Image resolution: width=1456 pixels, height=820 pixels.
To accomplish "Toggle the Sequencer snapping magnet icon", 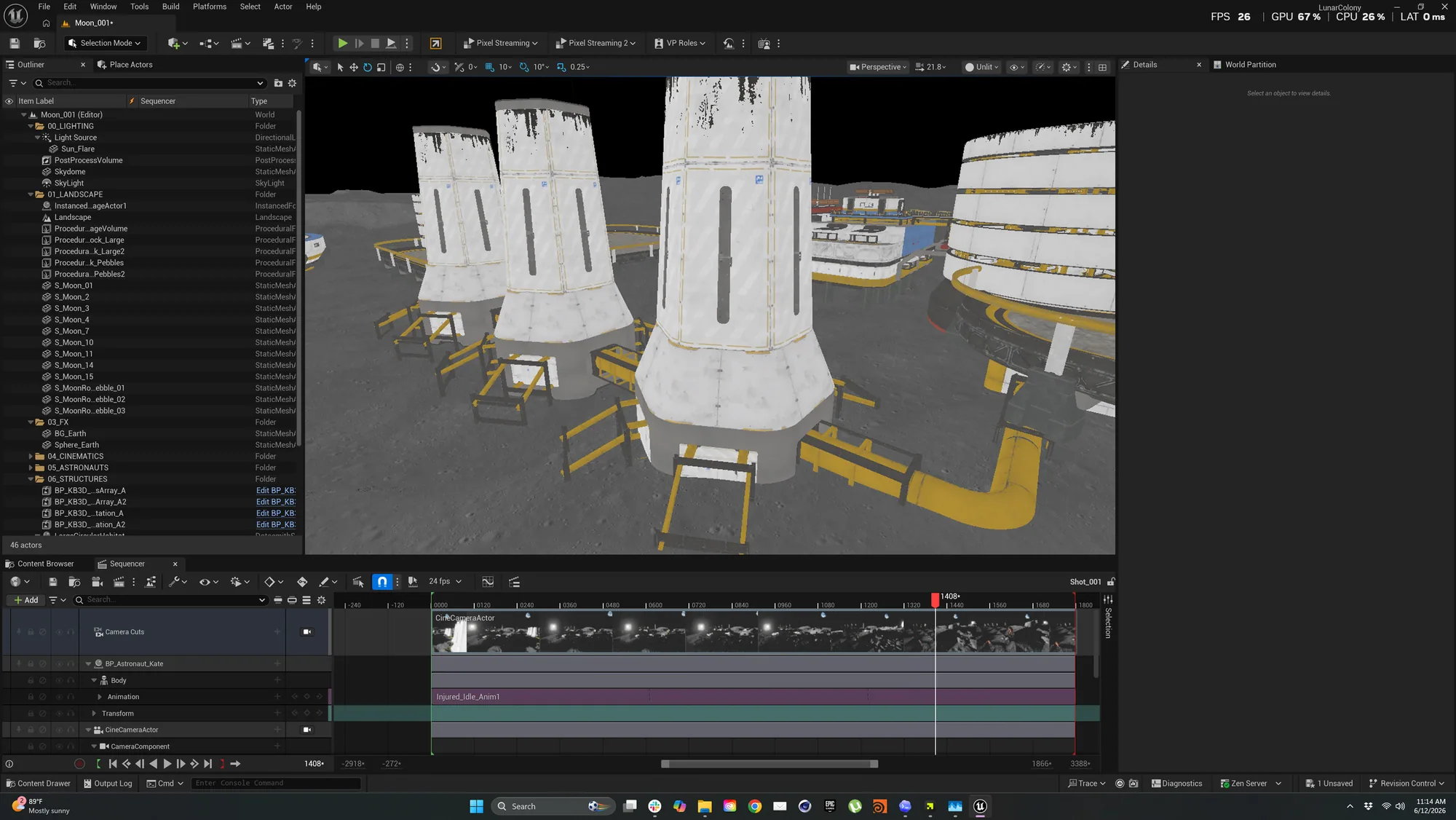I will click(382, 582).
